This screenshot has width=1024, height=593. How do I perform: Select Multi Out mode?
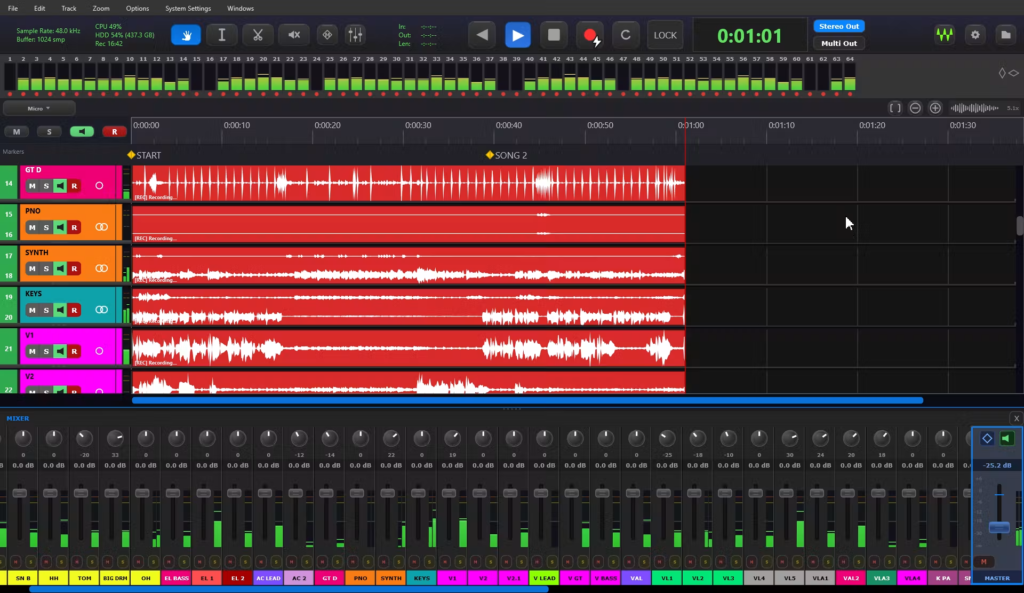tap(839, 43)
